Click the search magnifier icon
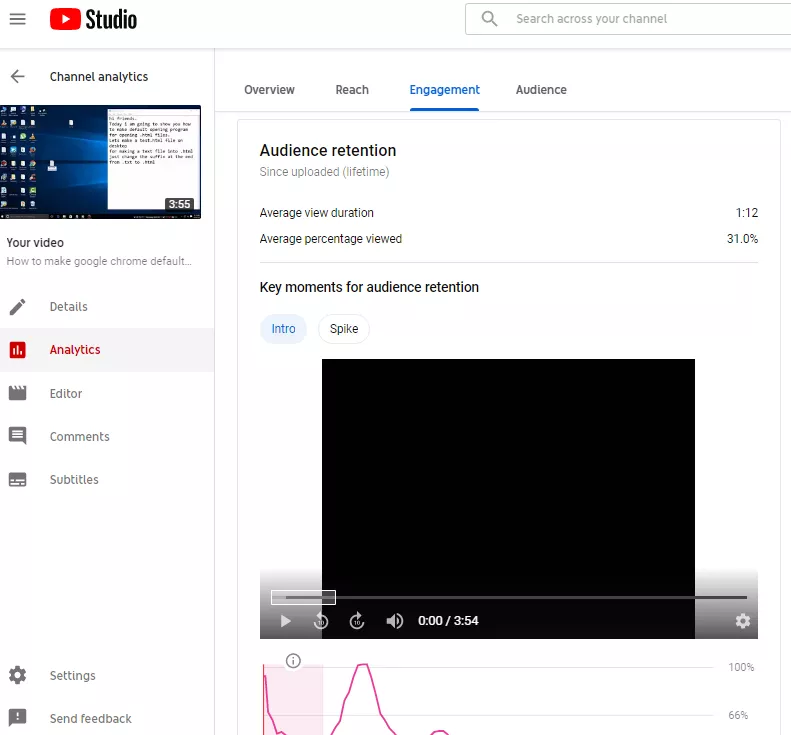 [489, 19]
